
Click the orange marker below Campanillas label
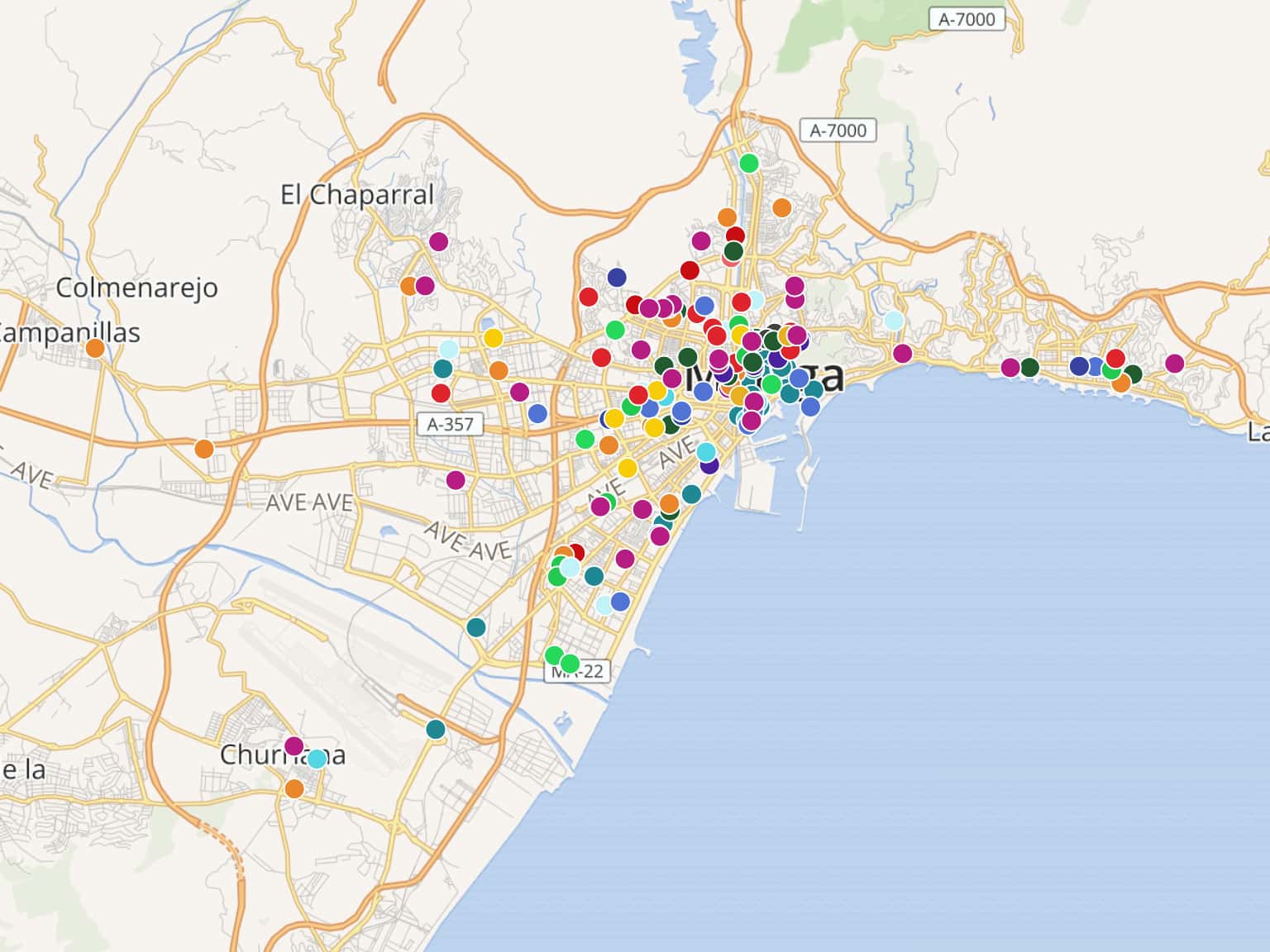tap(95, 348)
